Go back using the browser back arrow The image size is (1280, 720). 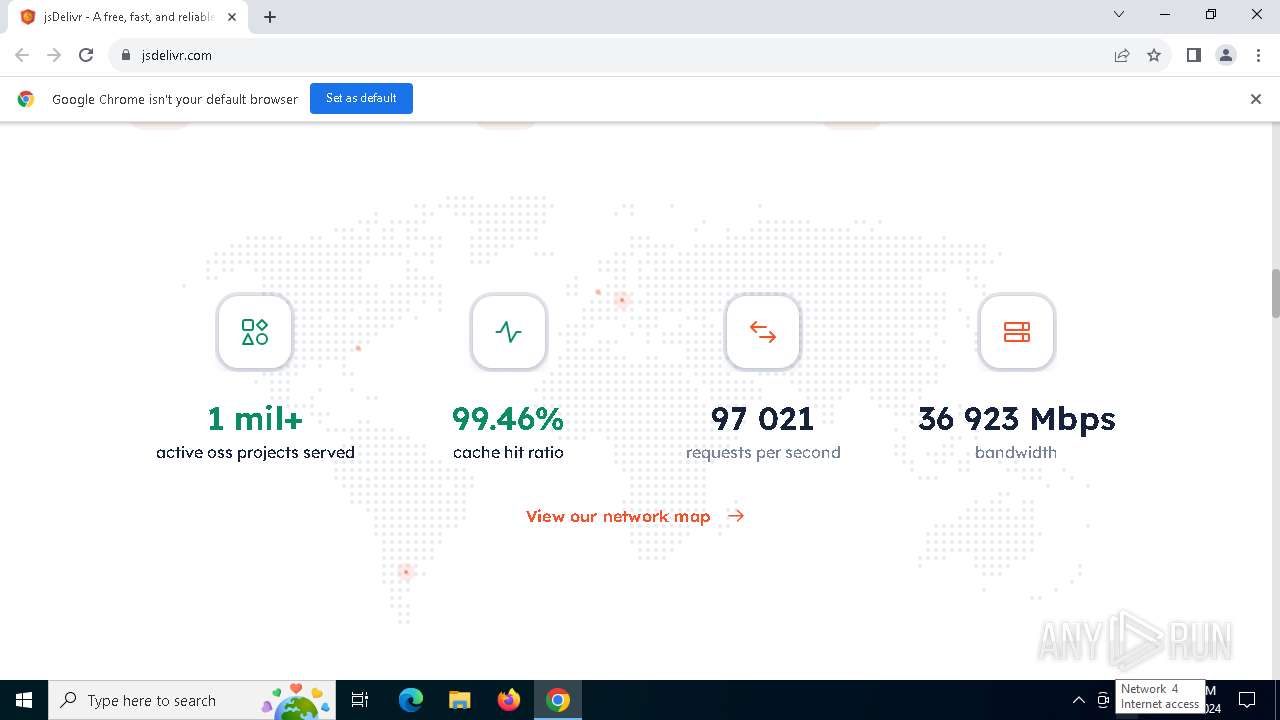coord(22,55)
